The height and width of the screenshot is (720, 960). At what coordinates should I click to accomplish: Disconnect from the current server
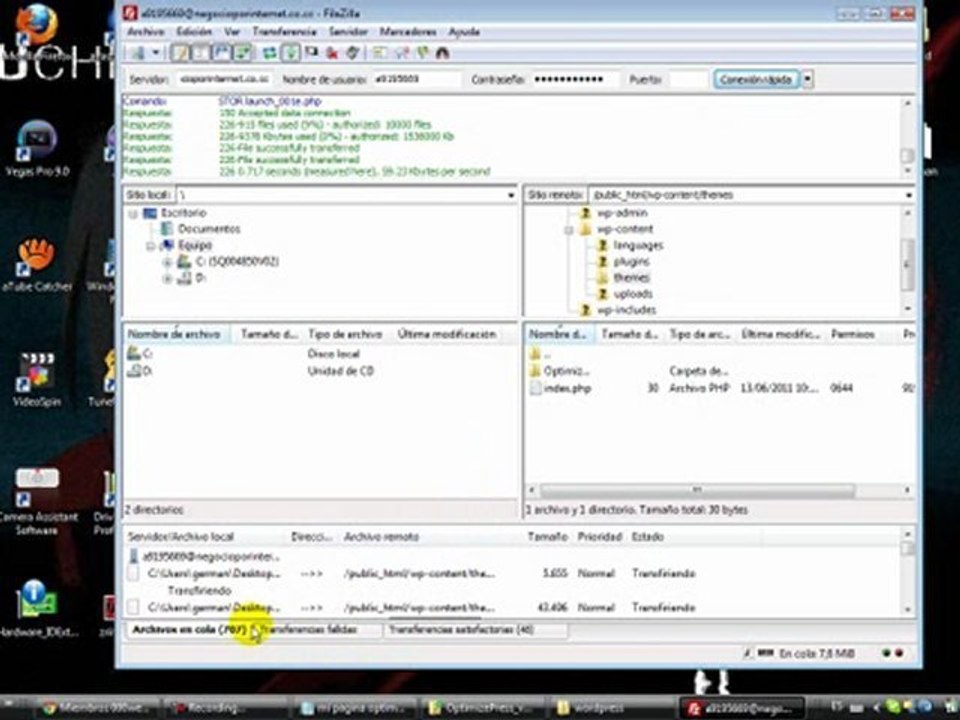(332, 53)
